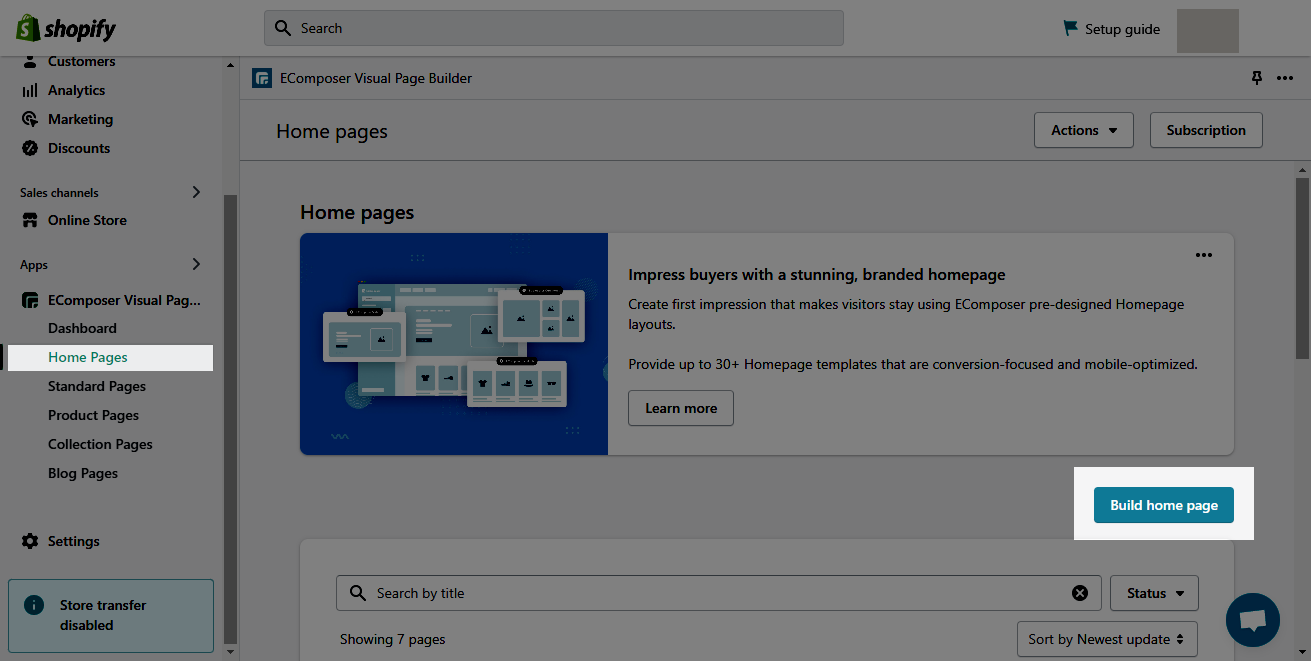Click the homepage templates banner illustration

click(x=454, y=344)
